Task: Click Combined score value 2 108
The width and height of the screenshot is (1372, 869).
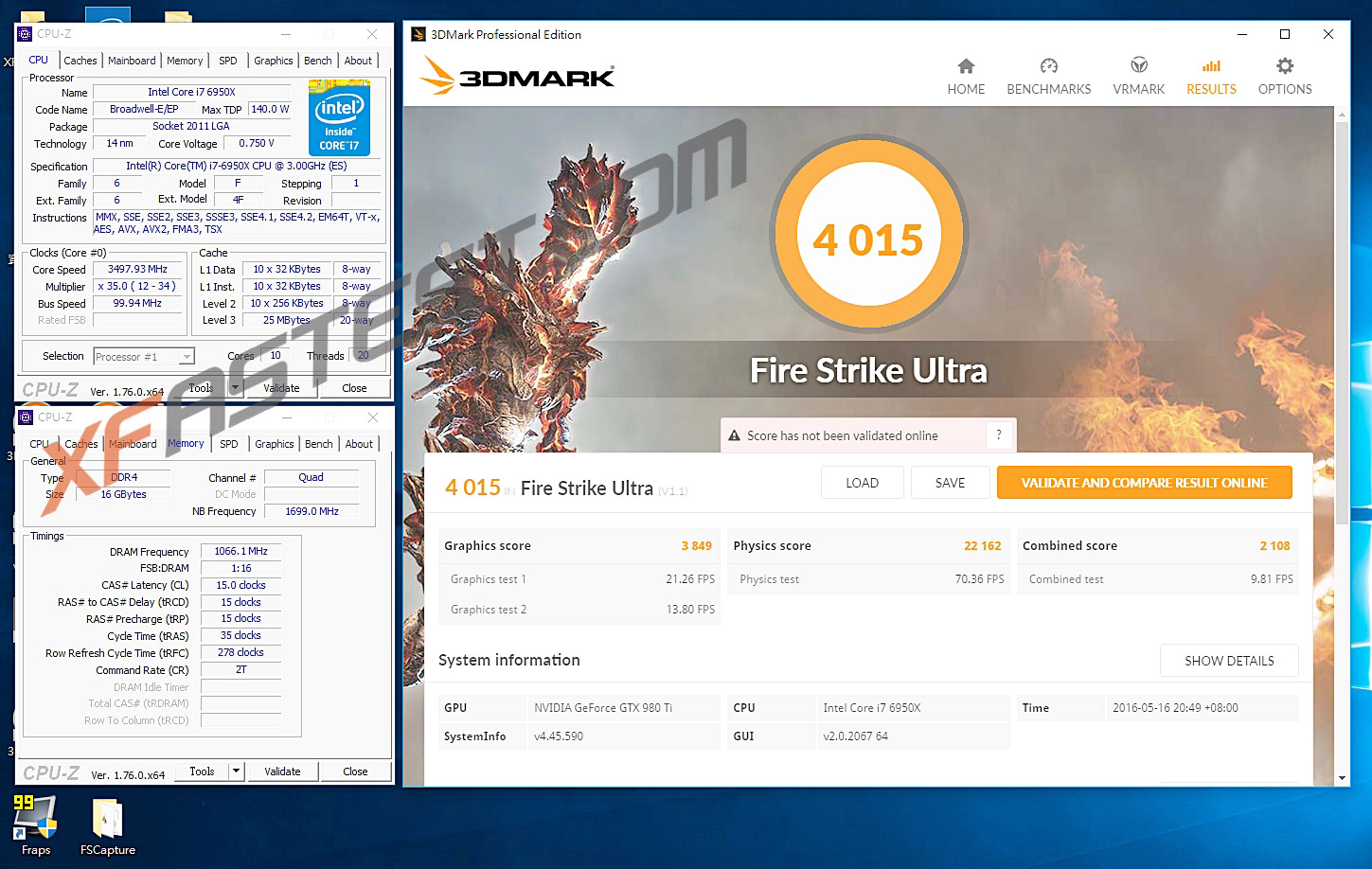Action: coord(1274,546)
